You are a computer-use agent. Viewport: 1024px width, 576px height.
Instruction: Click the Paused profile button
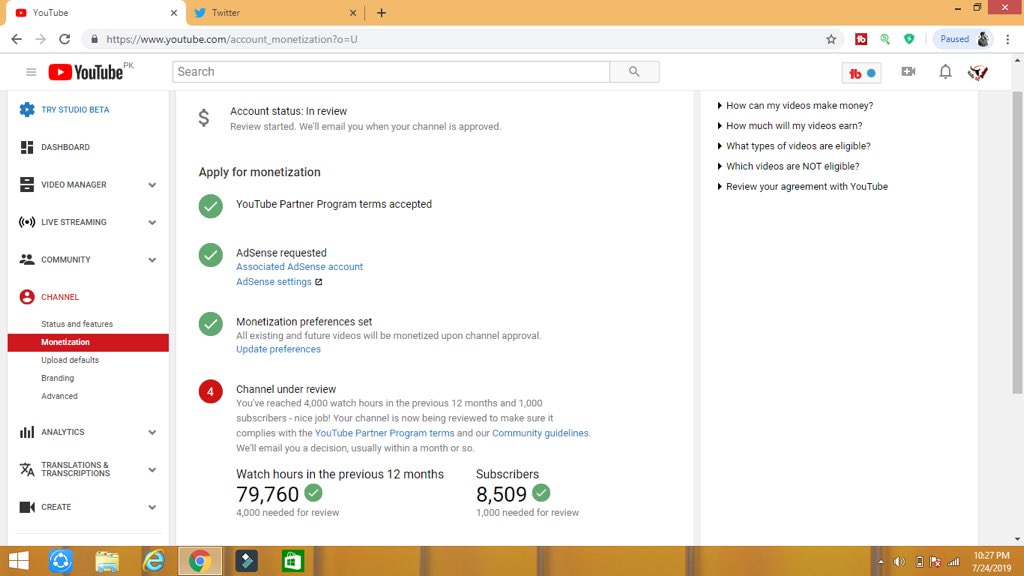(x=963, y=39)
